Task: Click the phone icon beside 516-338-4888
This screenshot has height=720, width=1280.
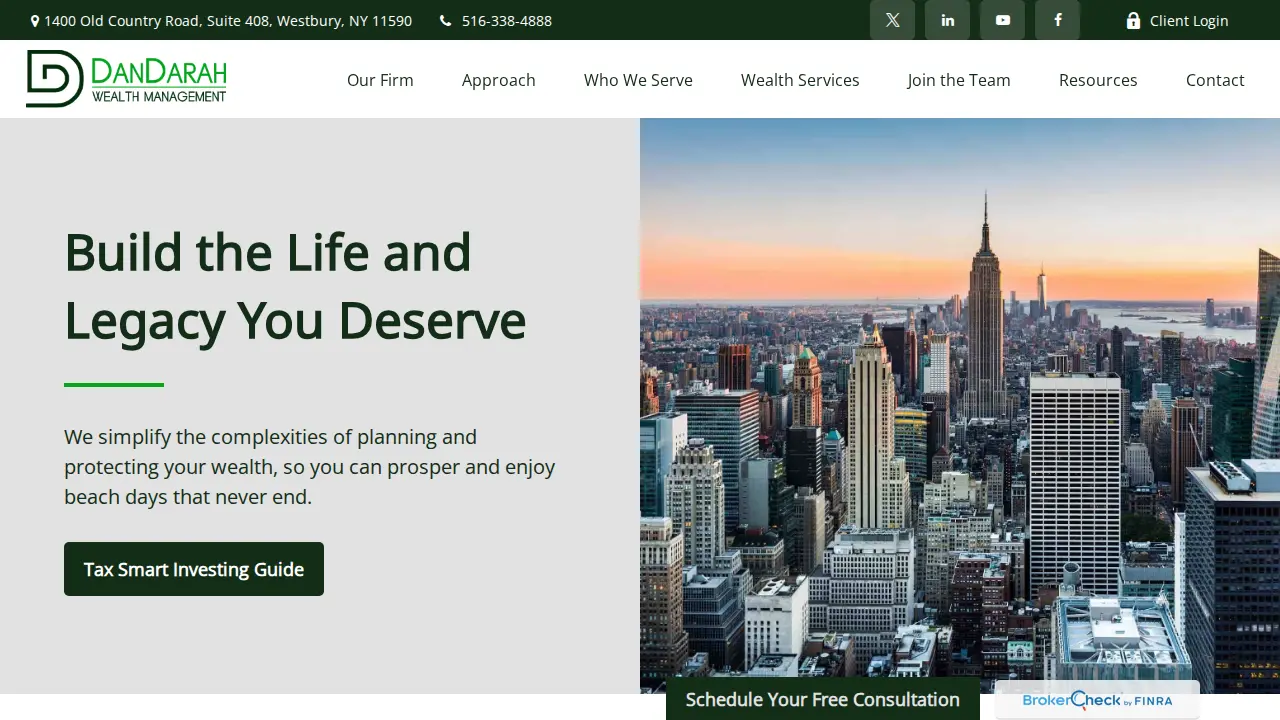Action: click(445, 20)
